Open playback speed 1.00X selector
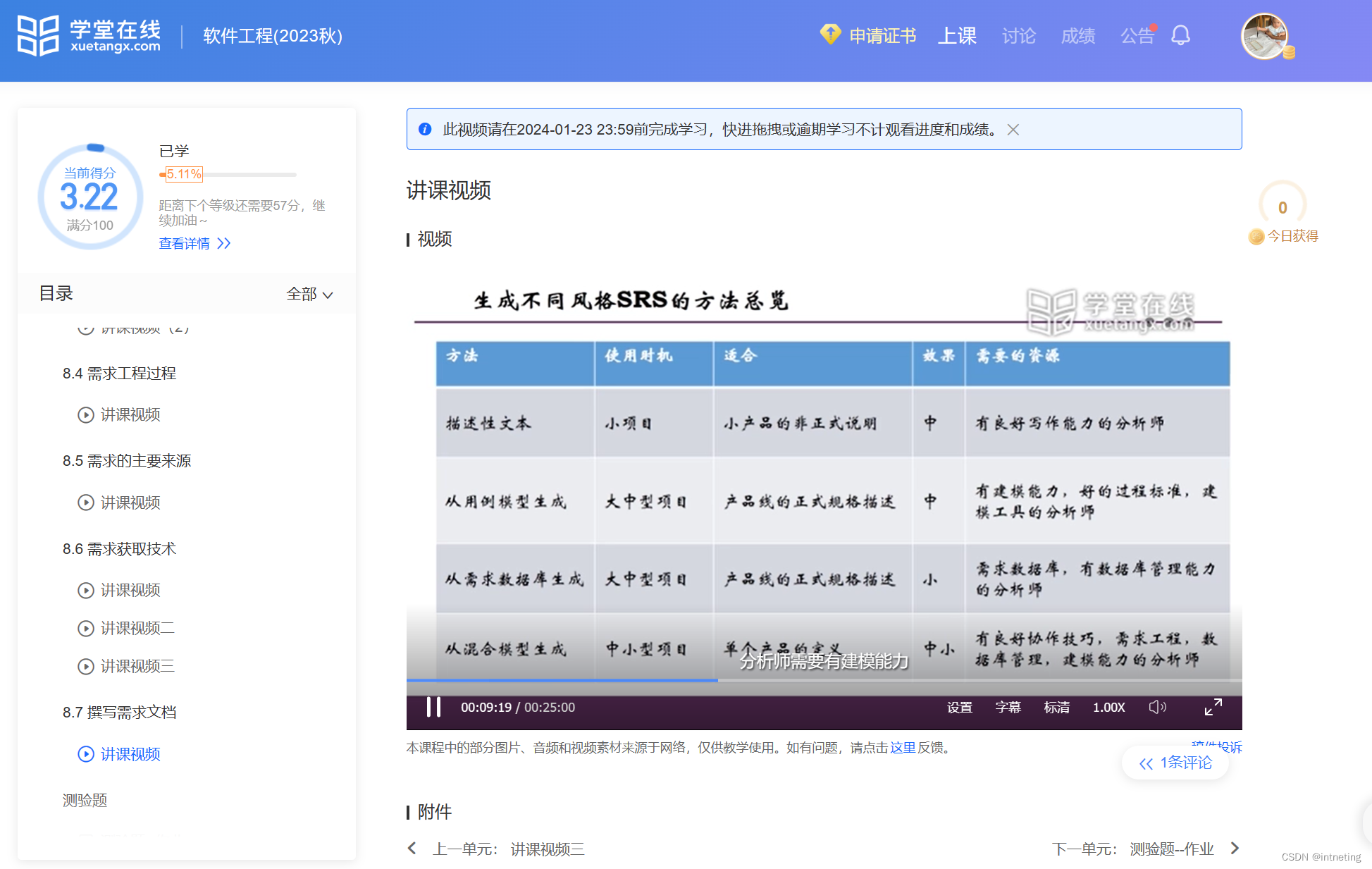Screen dimensions: 1372x869 point(1108,707)
